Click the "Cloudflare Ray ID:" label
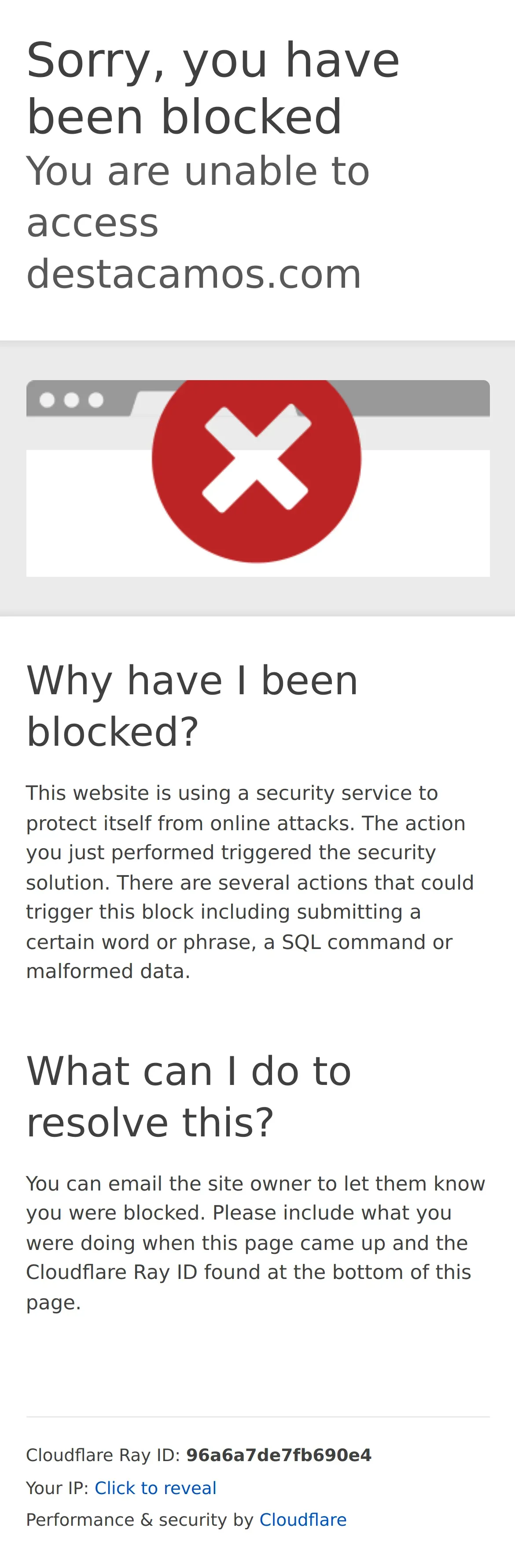Screen dimensions: 515x1568 (x=103, y=1455)
